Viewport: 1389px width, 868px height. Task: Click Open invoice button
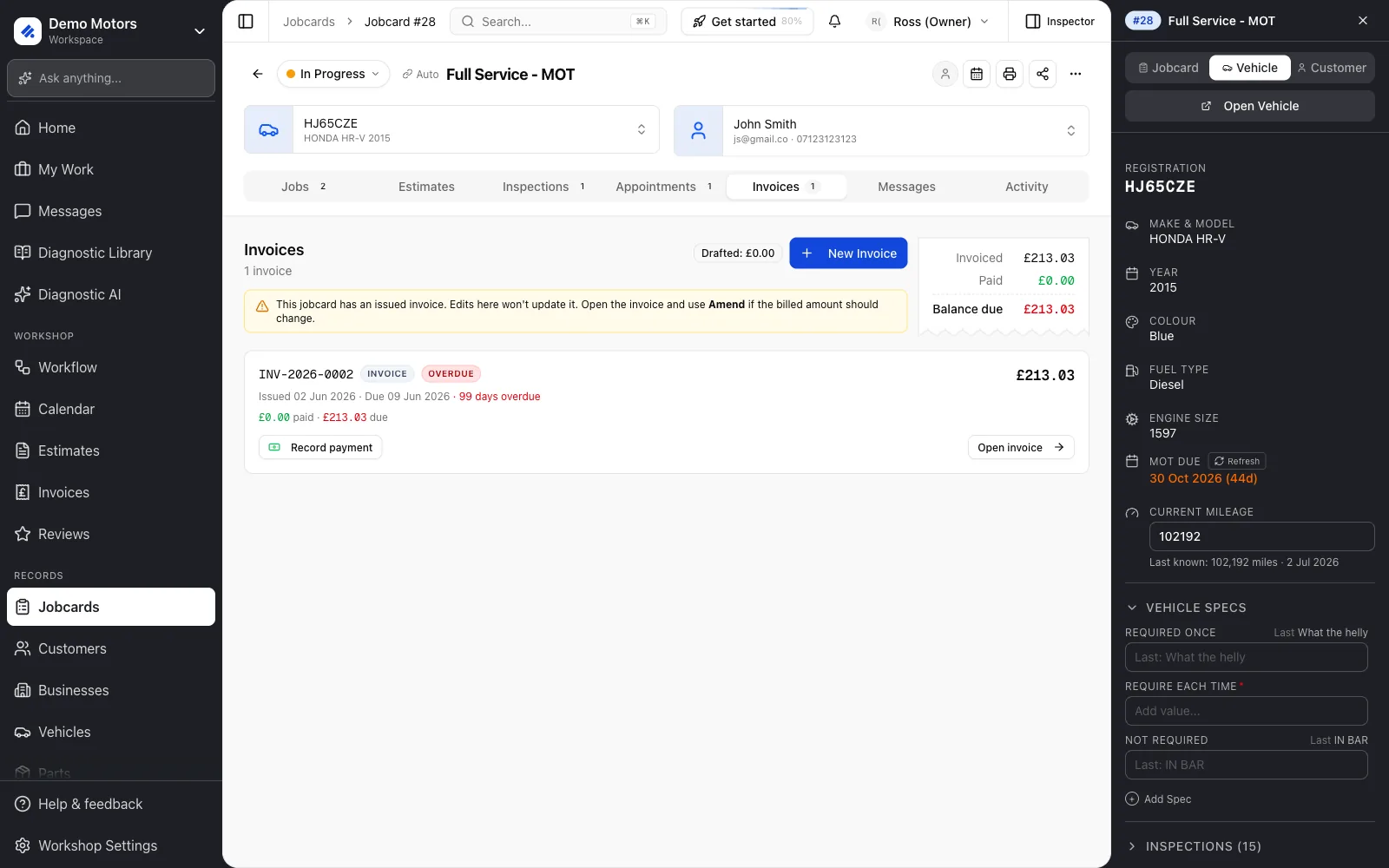tap(1021, 448)
